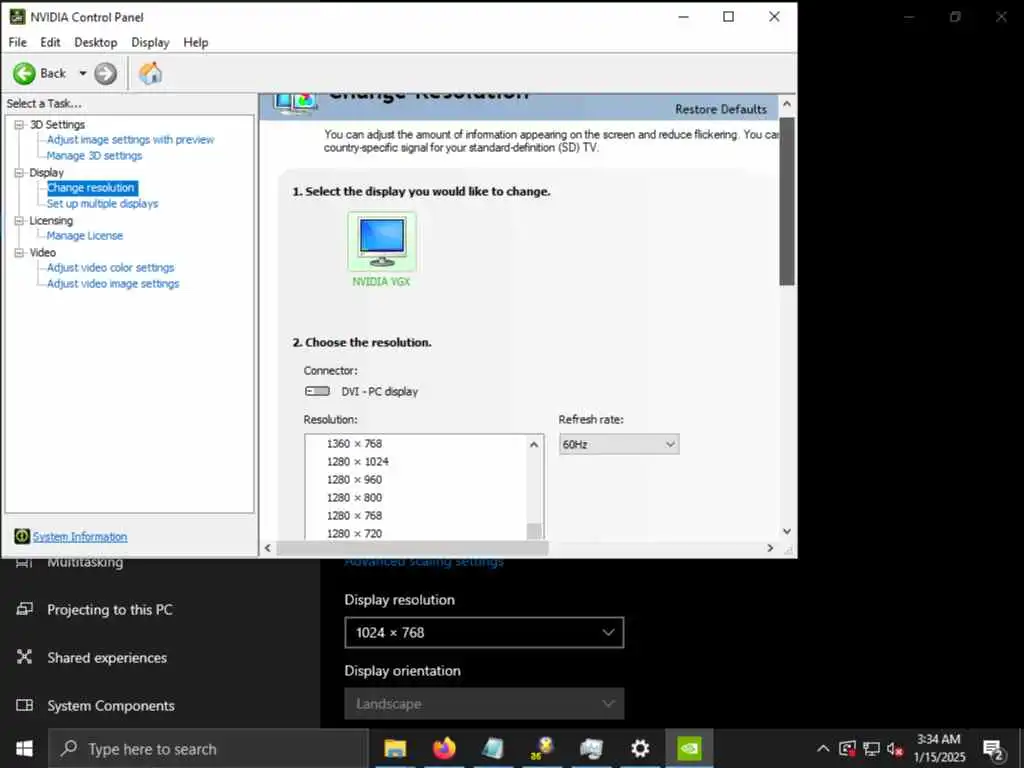1024x768 pixels.
Task: Click the grey Forward arrow icon
Action: tap(105, 73)
